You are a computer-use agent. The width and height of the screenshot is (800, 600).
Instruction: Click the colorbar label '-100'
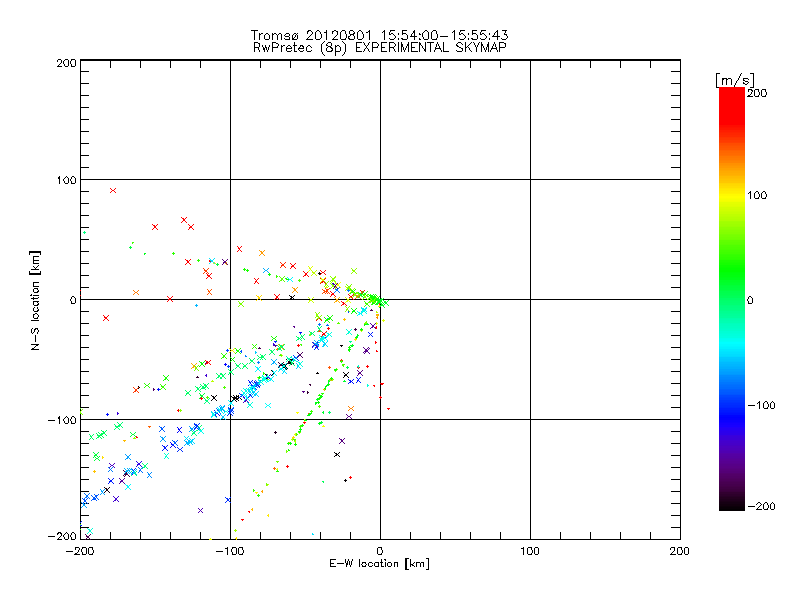coord(761,405)
